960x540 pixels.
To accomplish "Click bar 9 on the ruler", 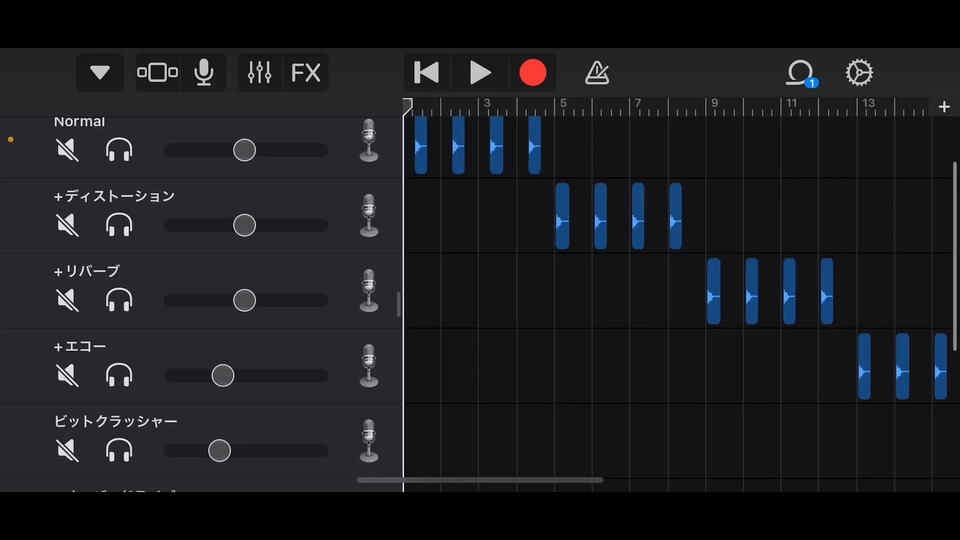I will tap(714, 103).
